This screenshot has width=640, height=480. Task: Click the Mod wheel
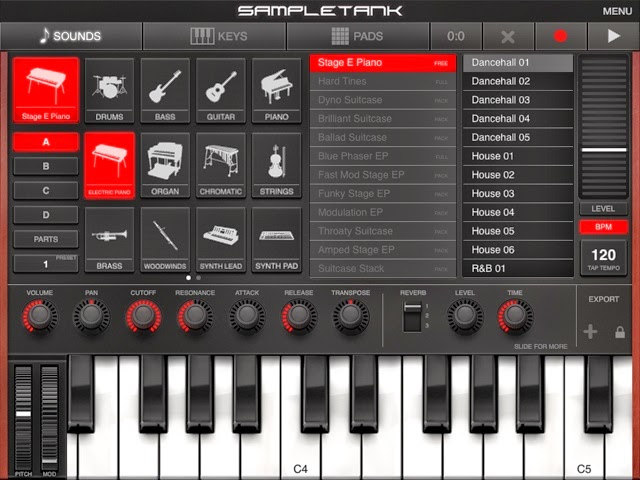[x=49, y=417]
